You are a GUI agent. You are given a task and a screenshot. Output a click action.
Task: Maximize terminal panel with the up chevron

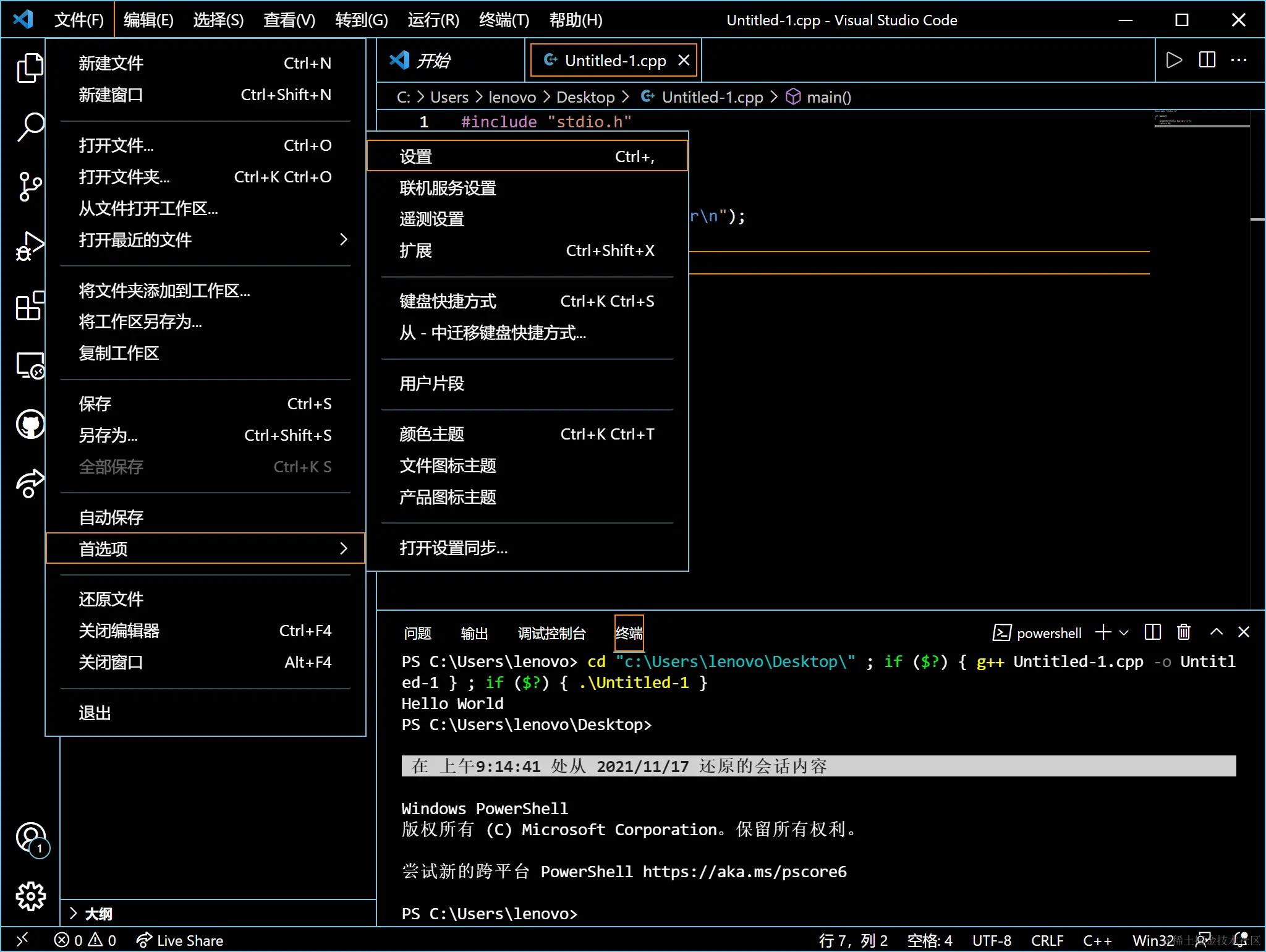click(1216, 632)
